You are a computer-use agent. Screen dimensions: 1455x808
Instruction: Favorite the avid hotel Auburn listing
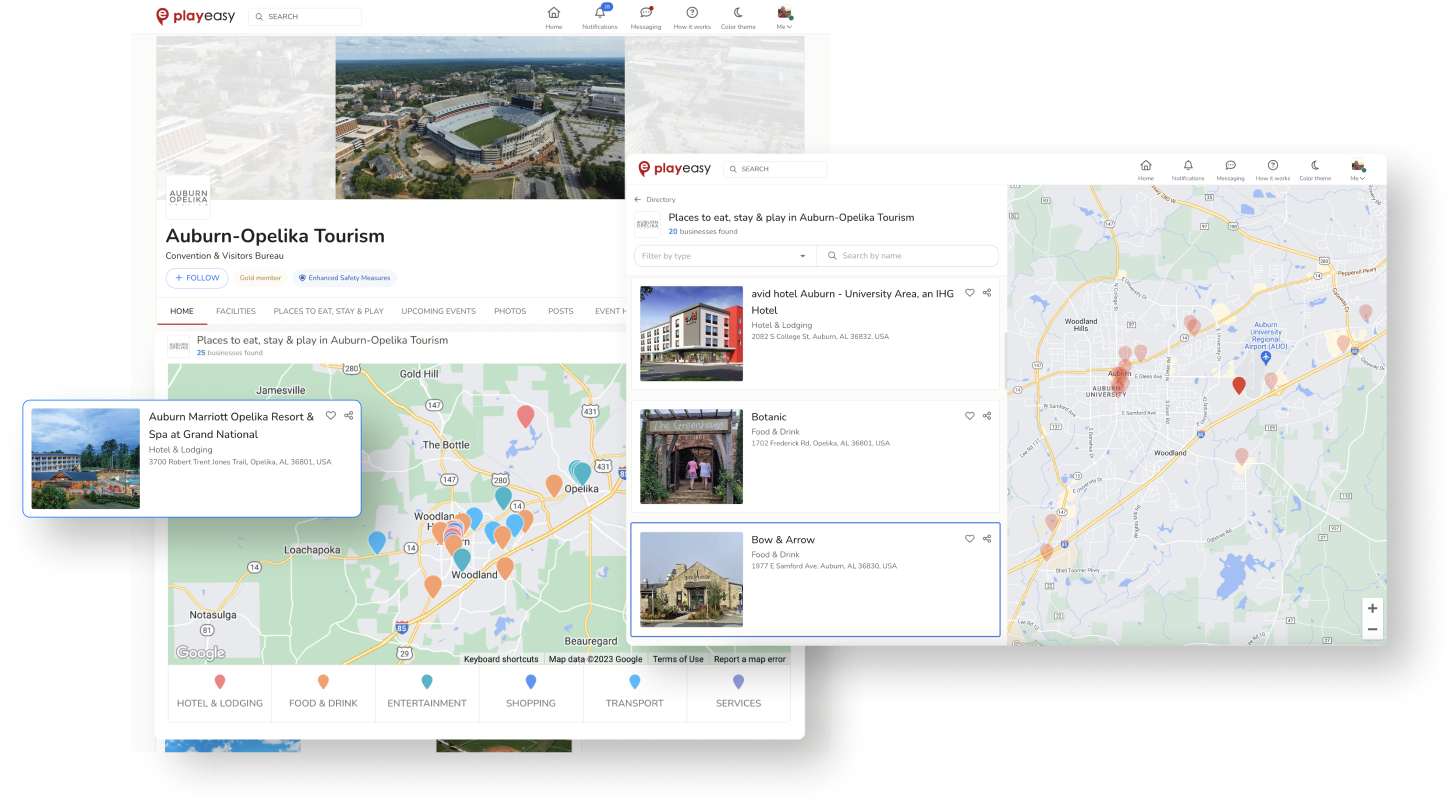tap(969, 293)
